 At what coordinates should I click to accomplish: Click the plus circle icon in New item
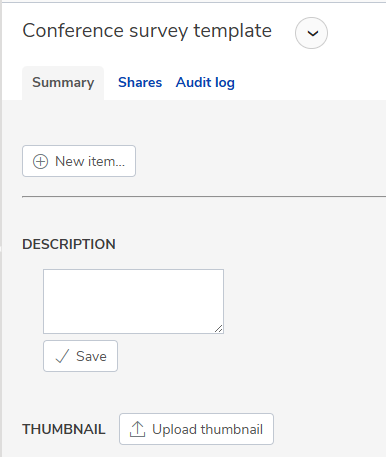[40, 161]
